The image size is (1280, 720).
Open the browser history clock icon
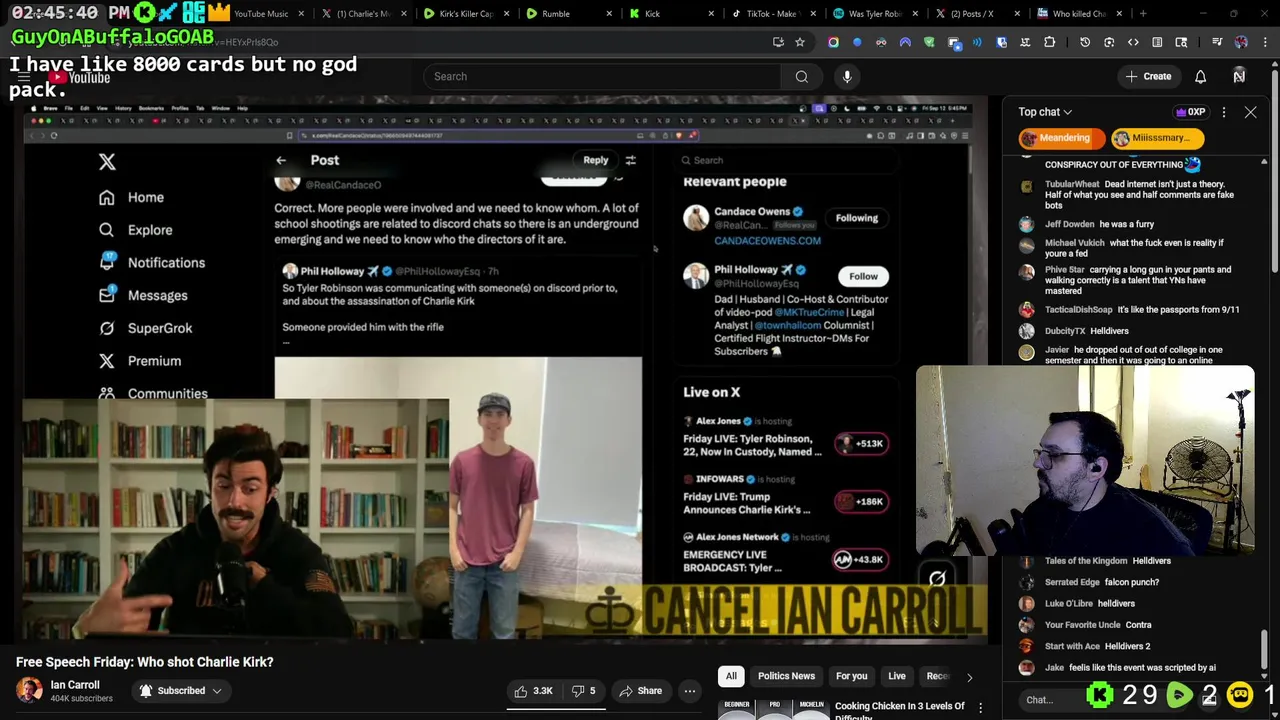1085,42
